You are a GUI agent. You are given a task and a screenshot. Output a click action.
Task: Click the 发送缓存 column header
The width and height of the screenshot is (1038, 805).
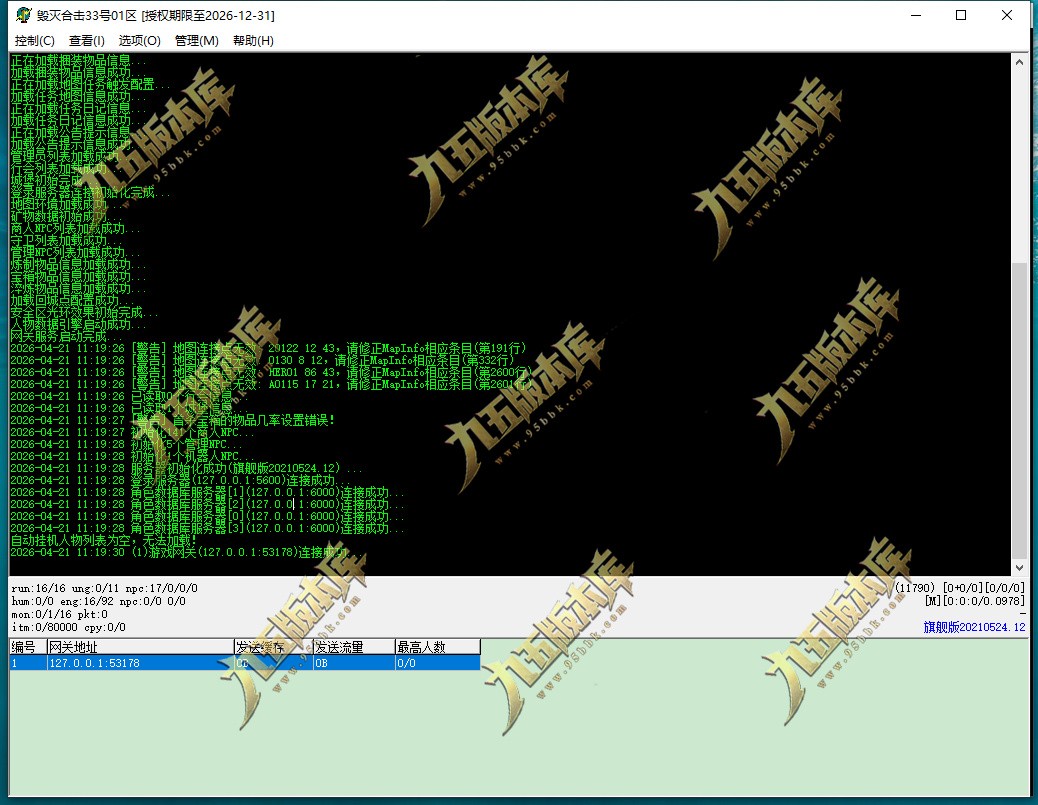(x=273, y=647)
